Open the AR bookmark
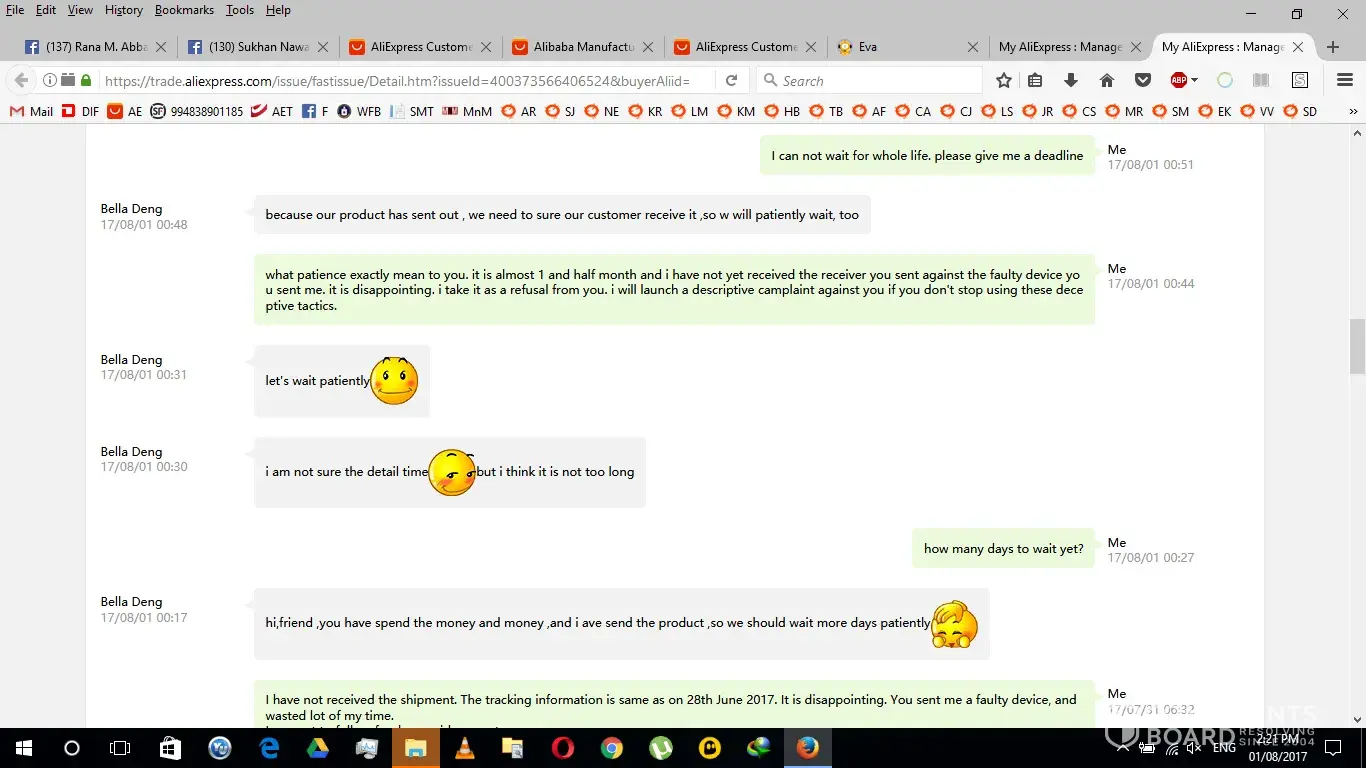Viewport: 1366px width, 768px height. pos(519,111)
